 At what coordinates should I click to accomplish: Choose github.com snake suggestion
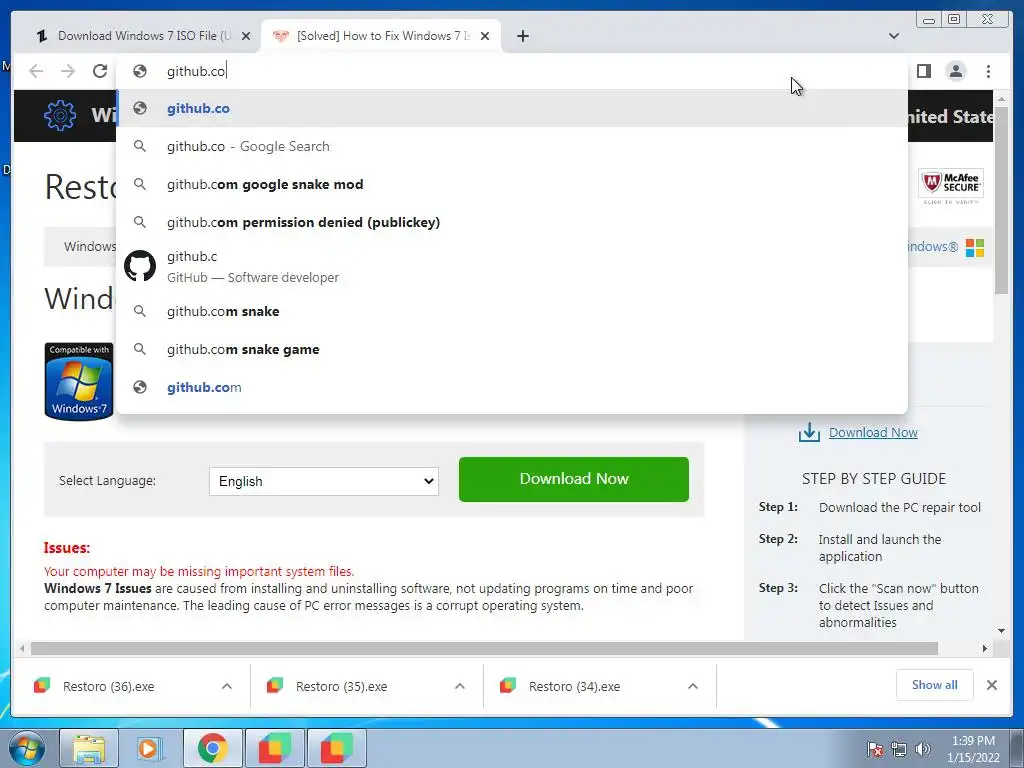(511, 312)
